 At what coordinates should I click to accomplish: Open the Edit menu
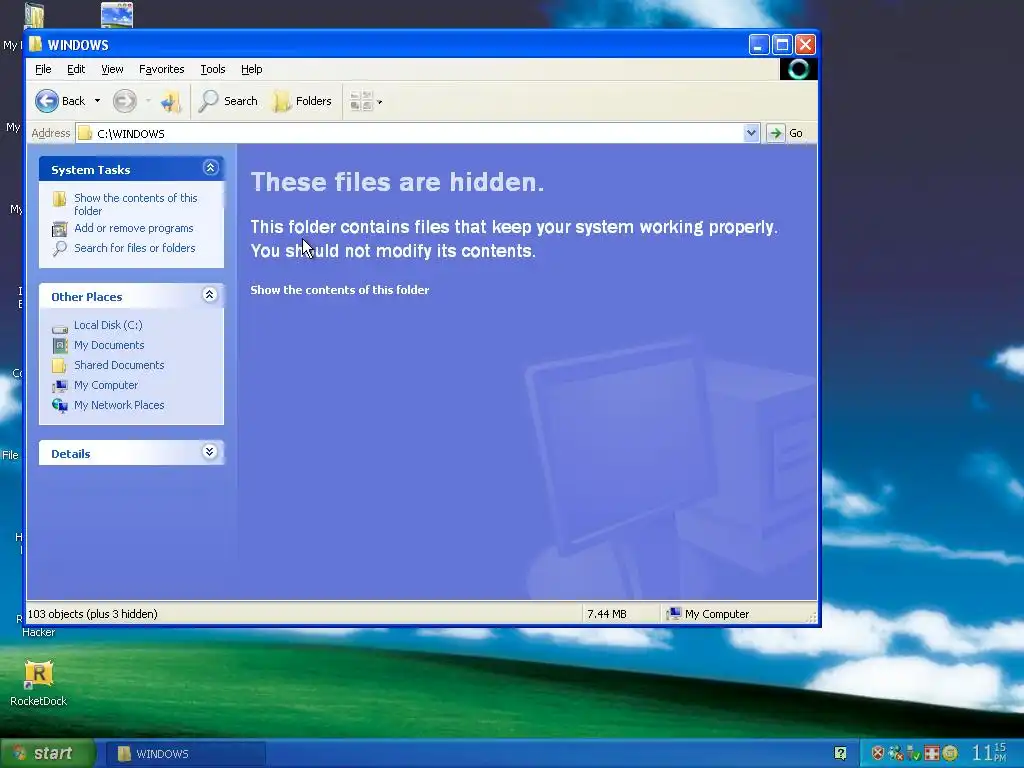pos(76,69)
